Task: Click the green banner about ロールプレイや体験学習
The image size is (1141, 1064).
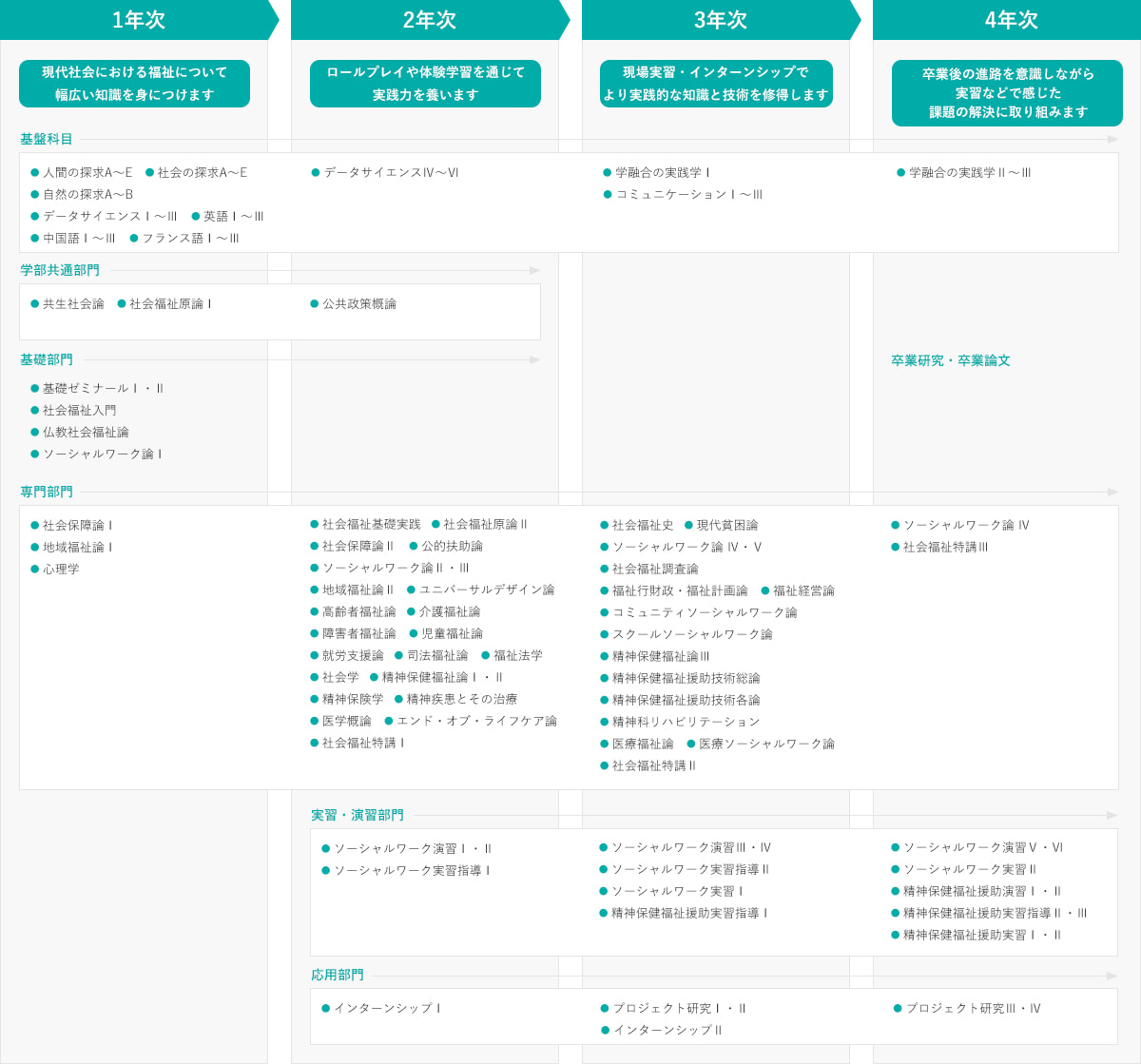Action: (x=425, y=84)
